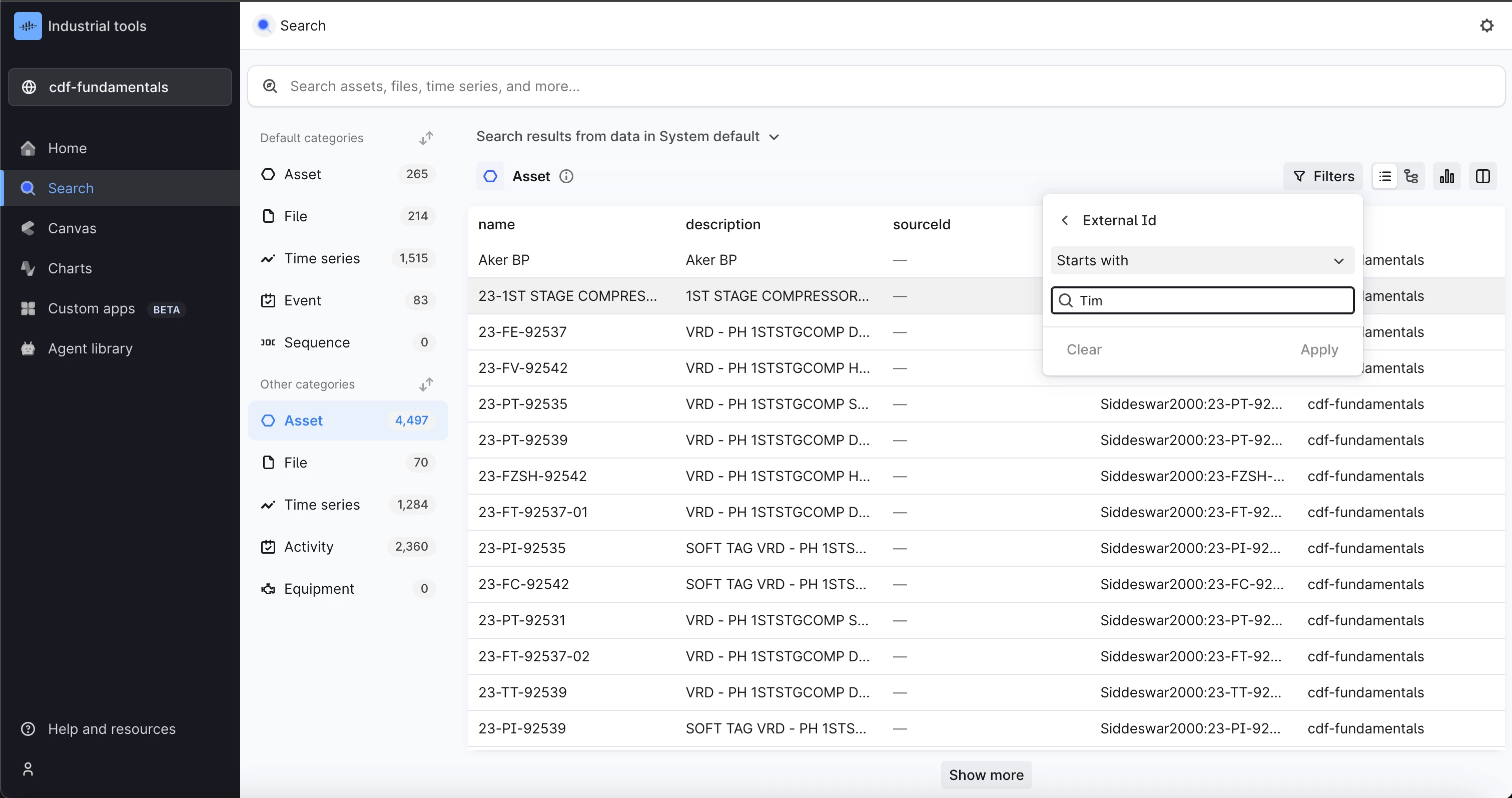Toggle the split panel layout icon

(x=1482, y=176)
